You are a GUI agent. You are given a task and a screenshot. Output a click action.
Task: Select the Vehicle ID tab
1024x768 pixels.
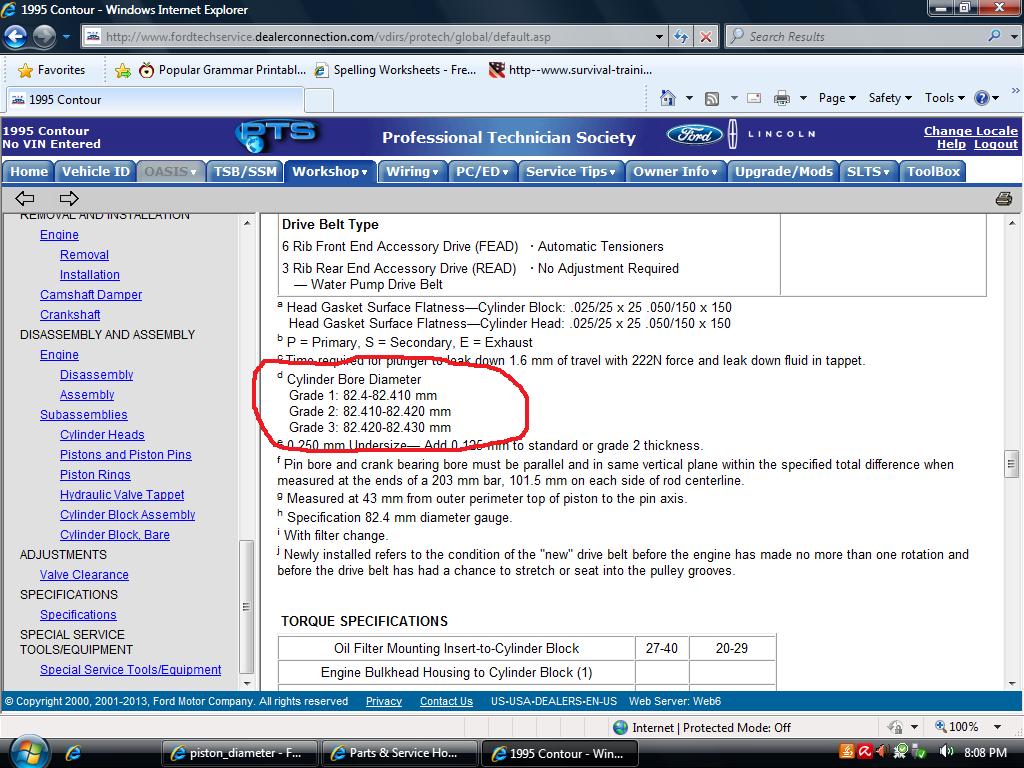pos(95,171)
